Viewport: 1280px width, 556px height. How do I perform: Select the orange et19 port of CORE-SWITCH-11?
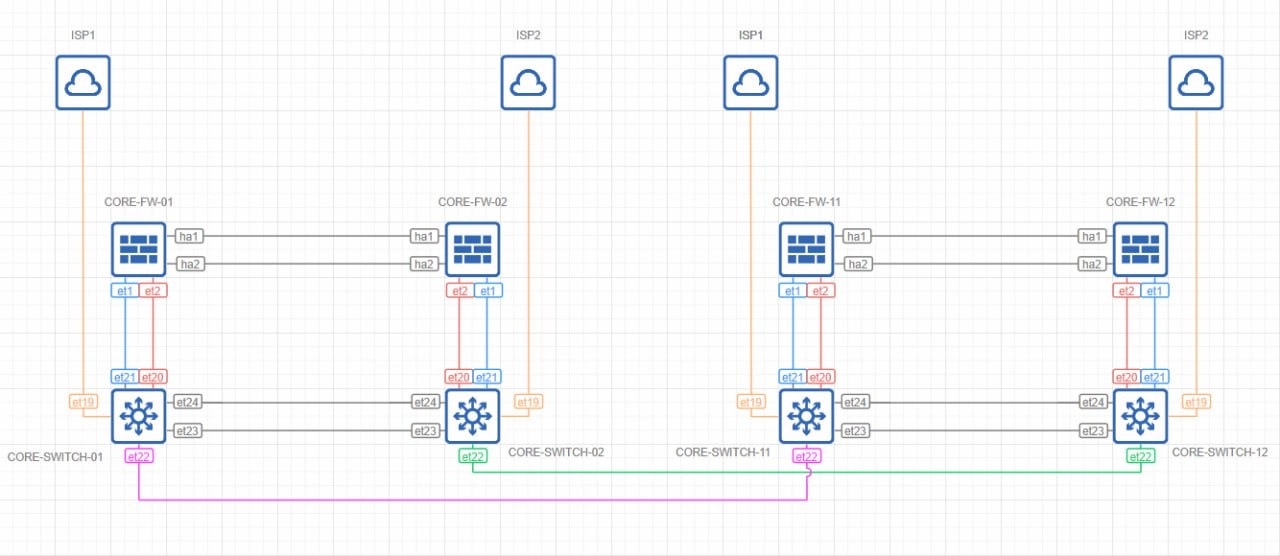[752, 402]
